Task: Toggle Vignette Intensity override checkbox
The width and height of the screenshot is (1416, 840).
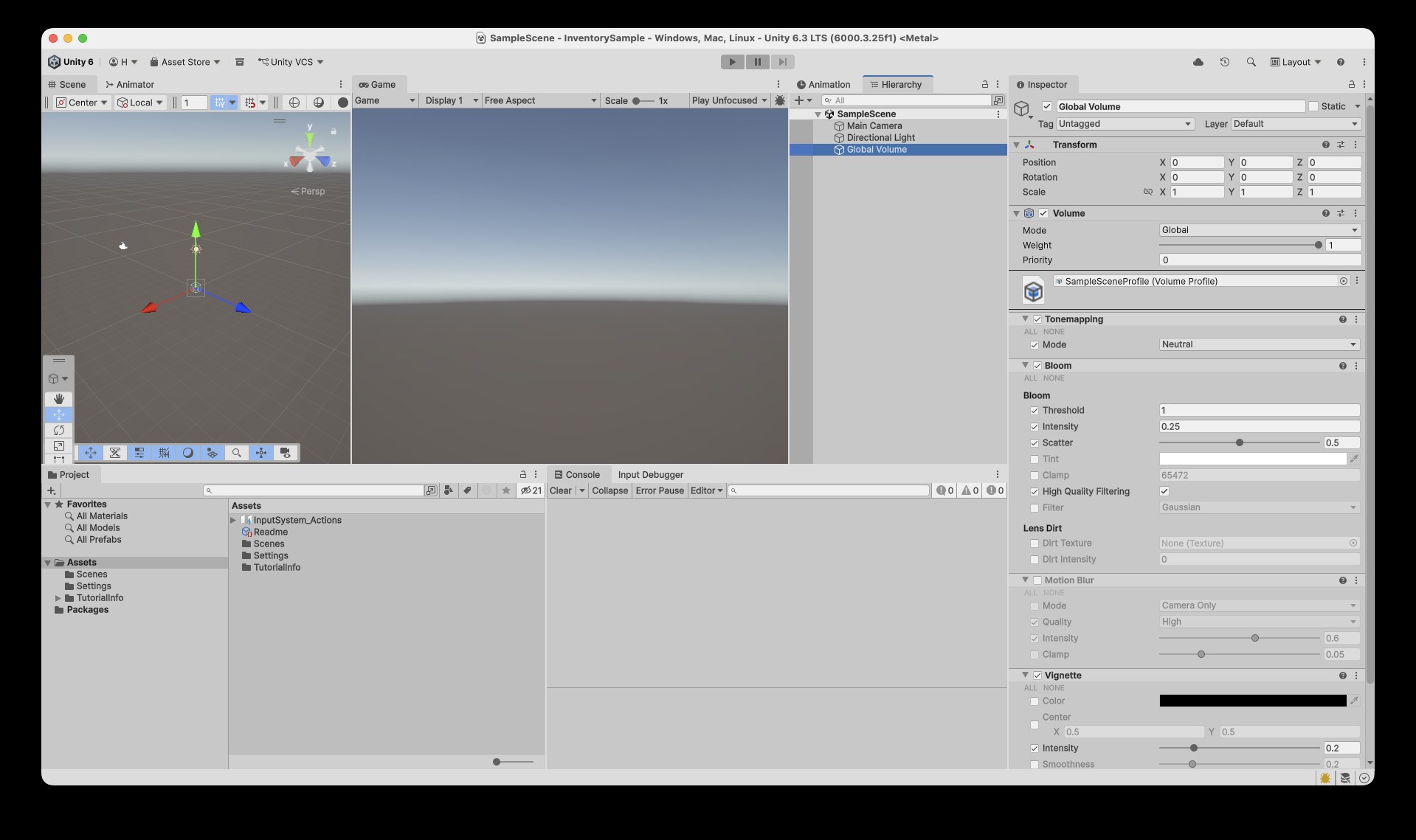Action: point(1035,749)
